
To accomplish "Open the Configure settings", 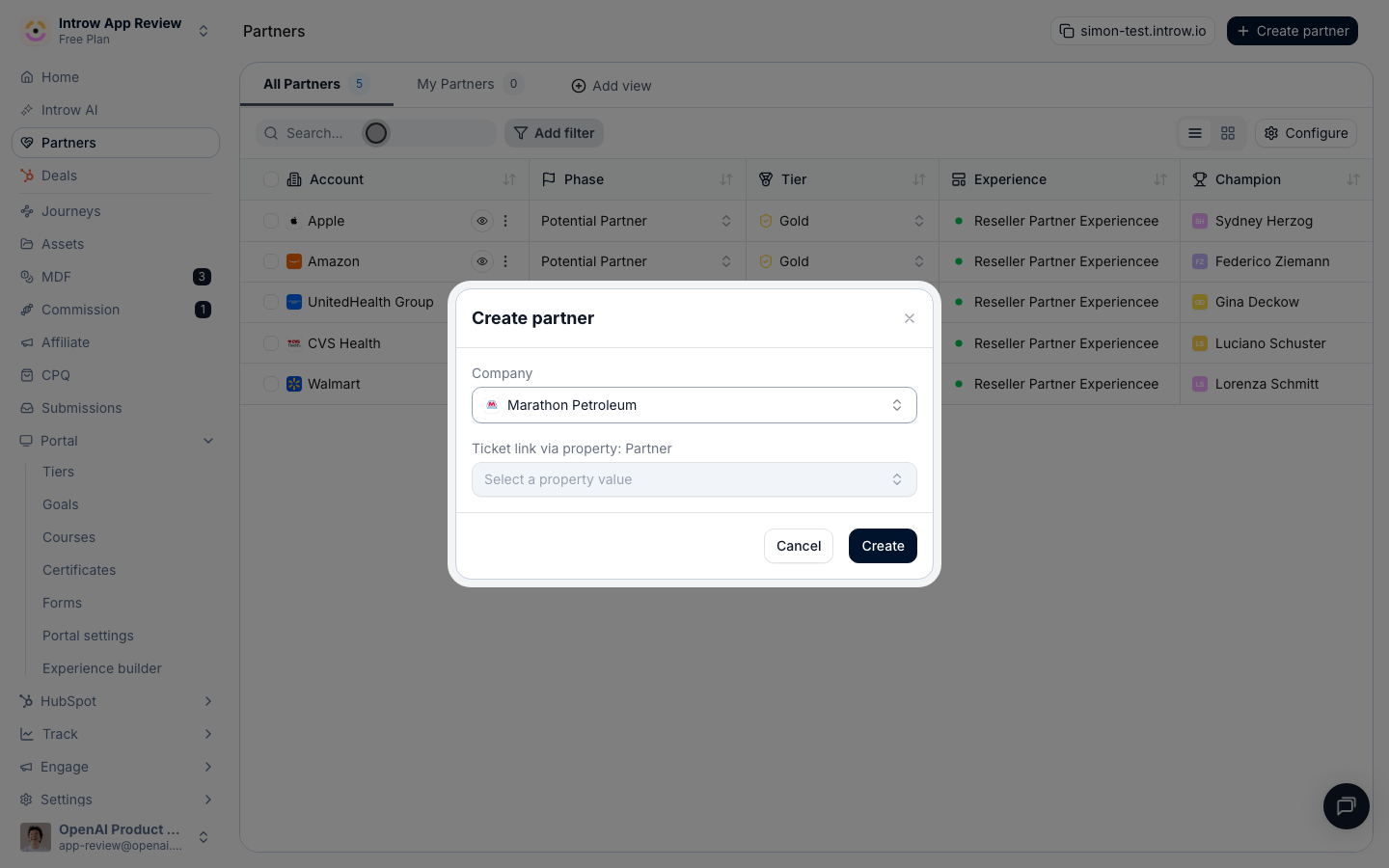I will point(1306,133).
